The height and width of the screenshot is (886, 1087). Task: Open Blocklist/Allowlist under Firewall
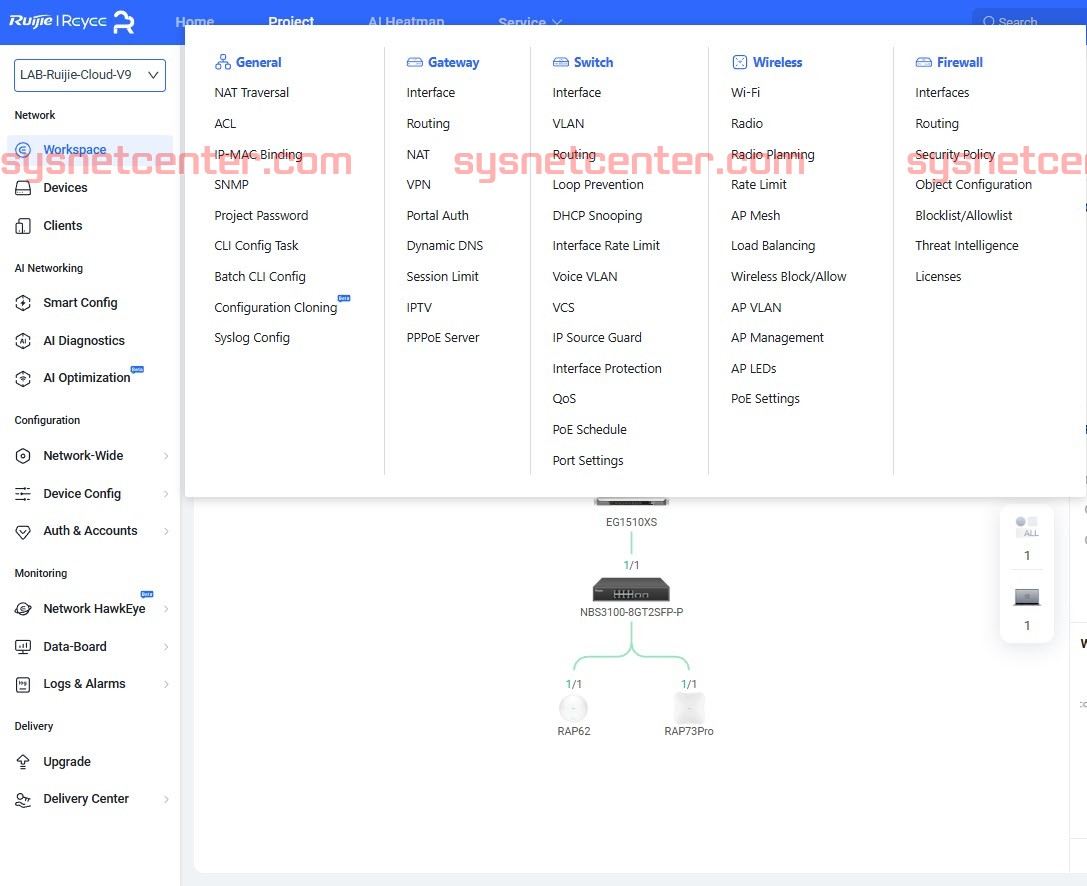964,216
